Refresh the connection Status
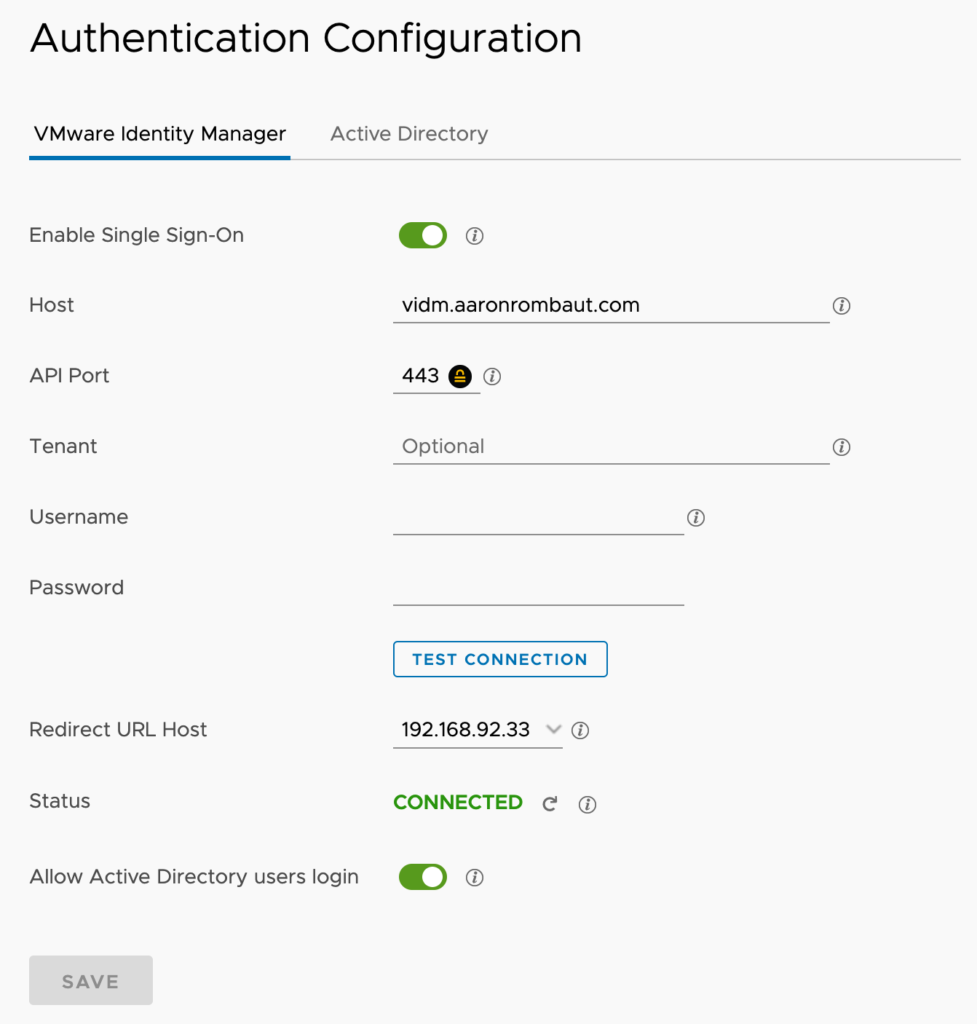Viewport: 977px width, 1024px height. click(x=549, y=804)
